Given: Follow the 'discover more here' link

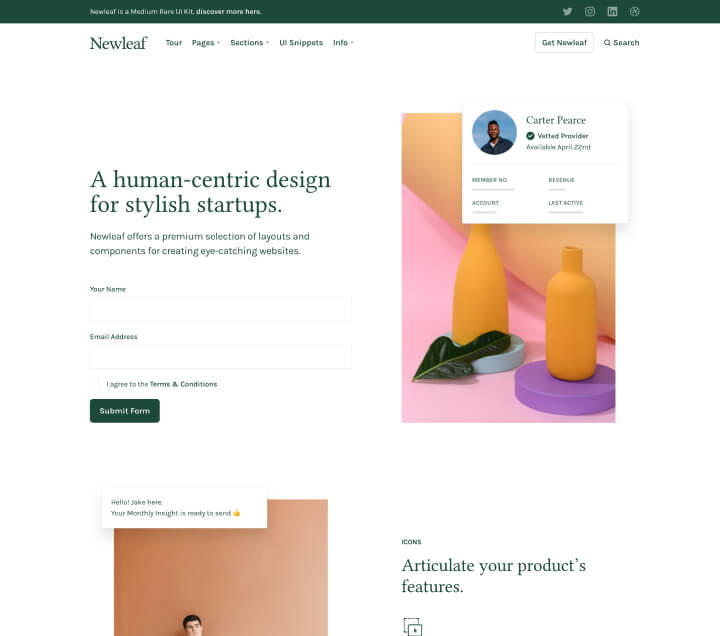Looking at the screenshot, I should coord(228,11).
